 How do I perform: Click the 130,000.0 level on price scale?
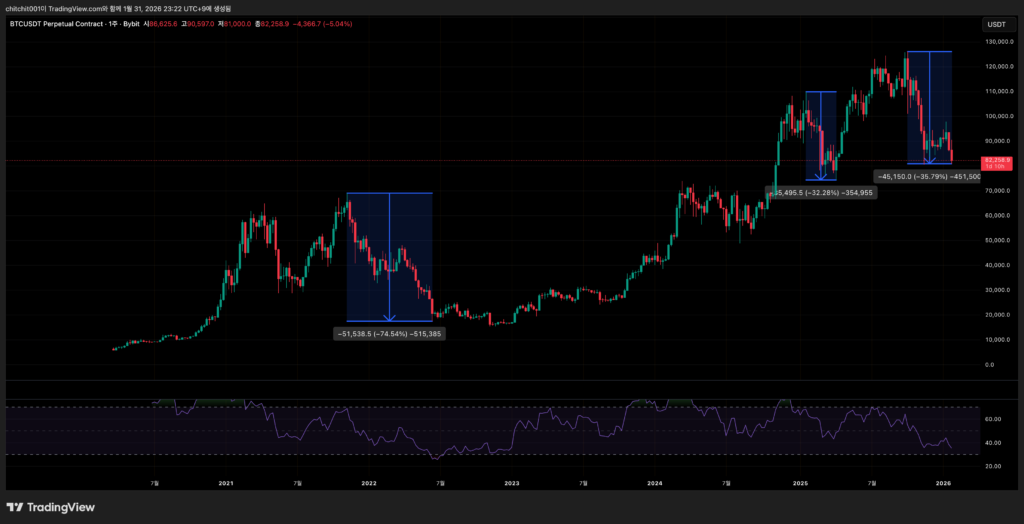click(1000, 42)
